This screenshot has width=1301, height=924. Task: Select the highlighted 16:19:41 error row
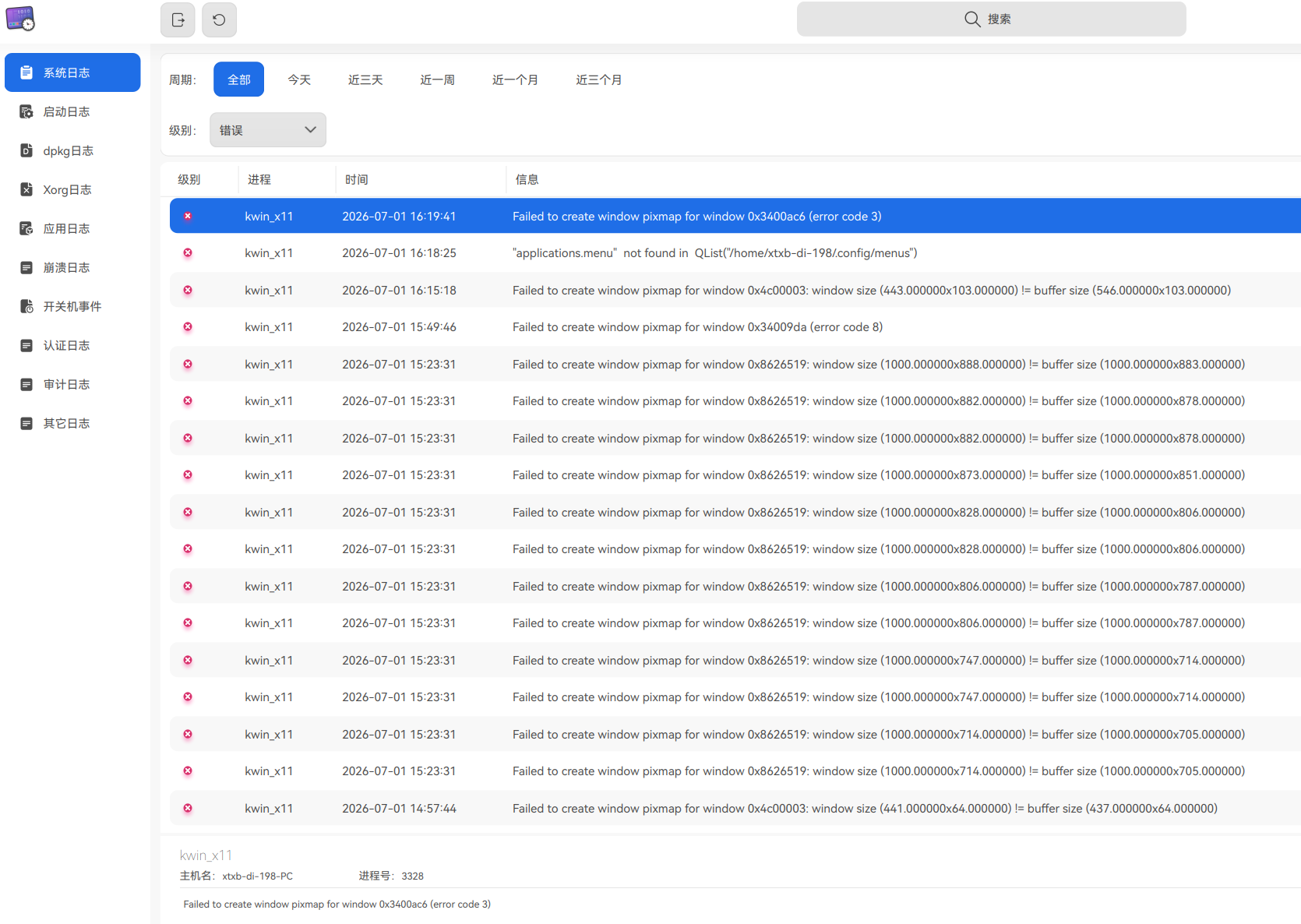(x=735, y=216)
